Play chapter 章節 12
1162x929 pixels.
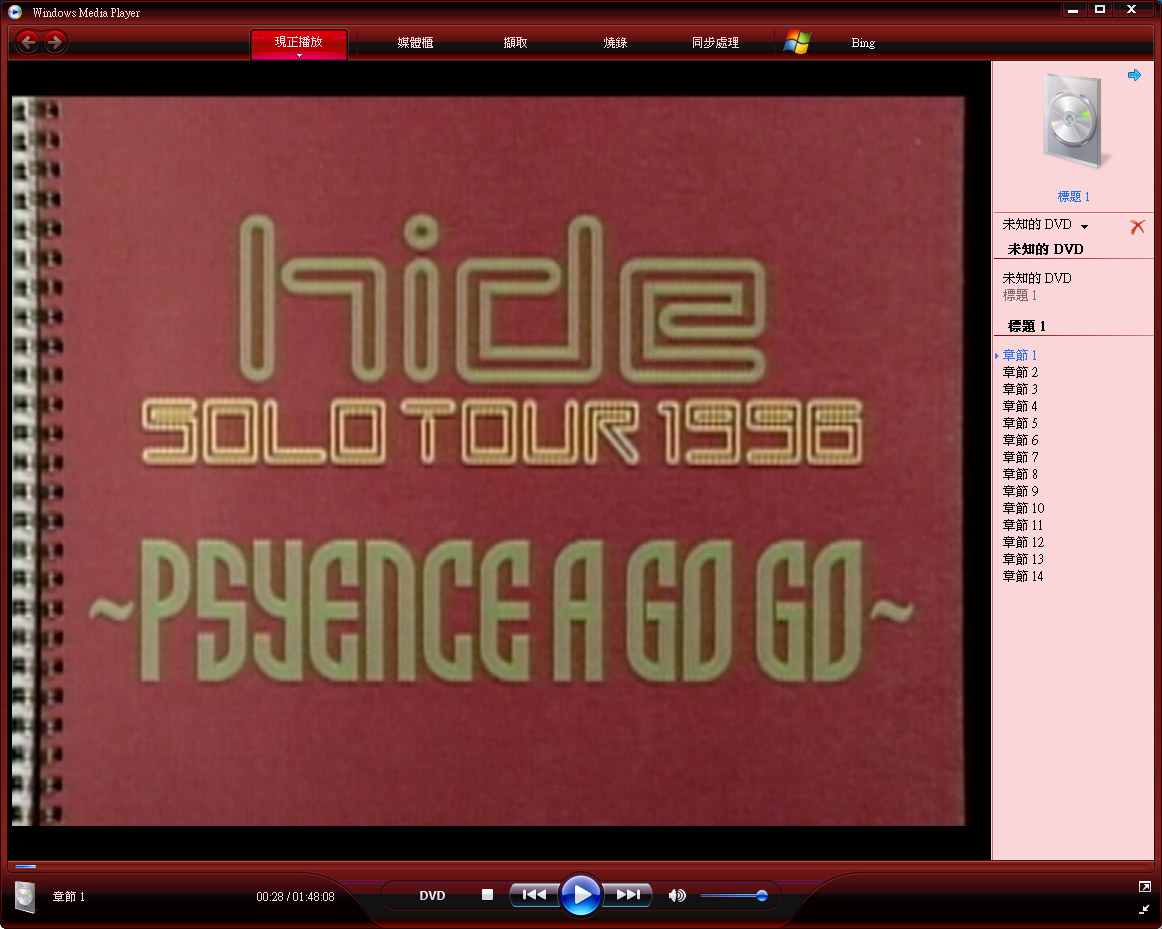tap(1023, 542)
